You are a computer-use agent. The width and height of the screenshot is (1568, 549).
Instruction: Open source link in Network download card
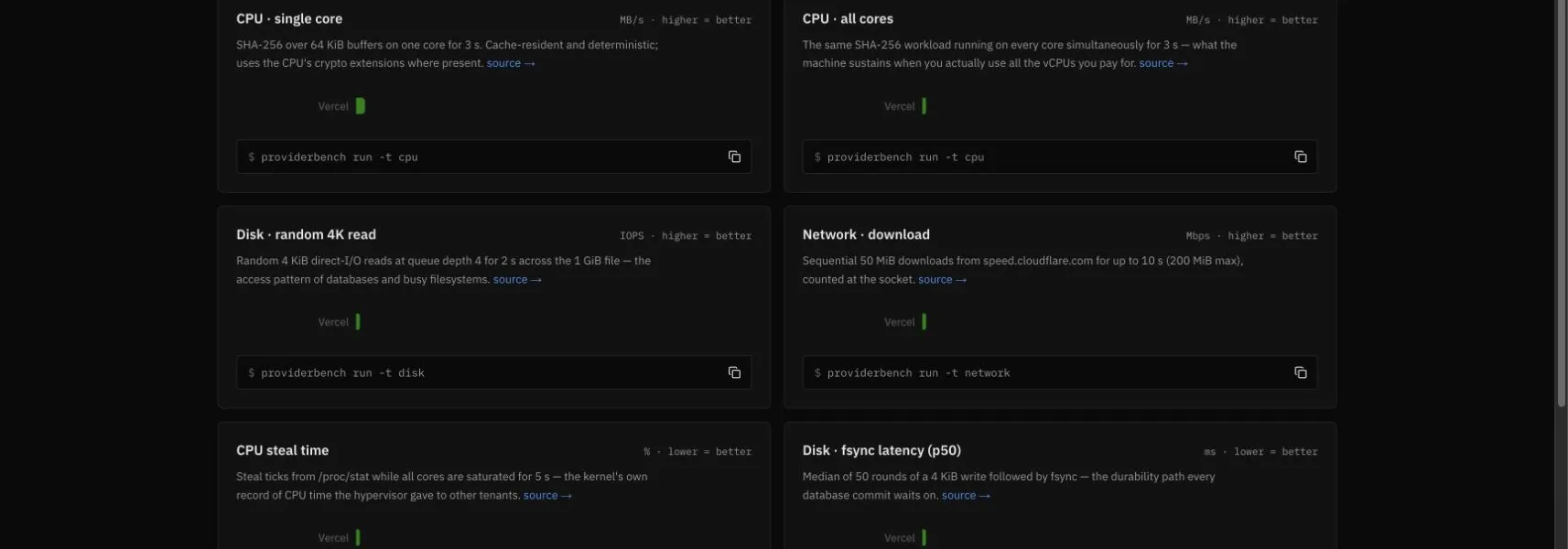[943, 279]
